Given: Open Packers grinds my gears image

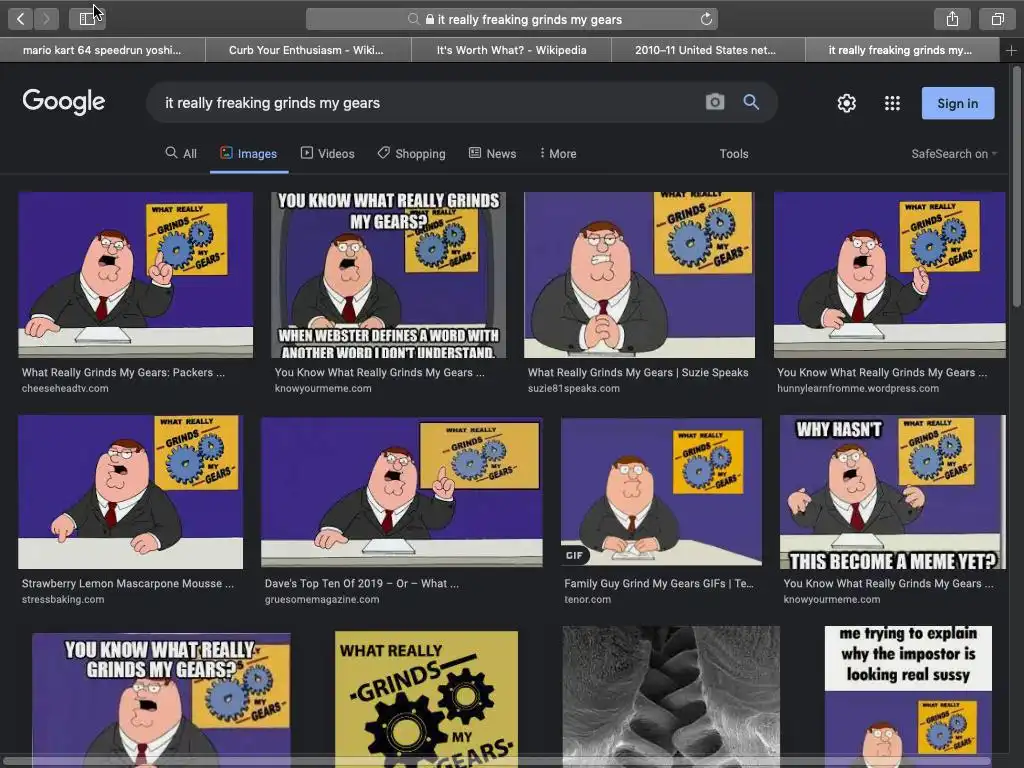Looking at the screenshot, I should [135, 274].
